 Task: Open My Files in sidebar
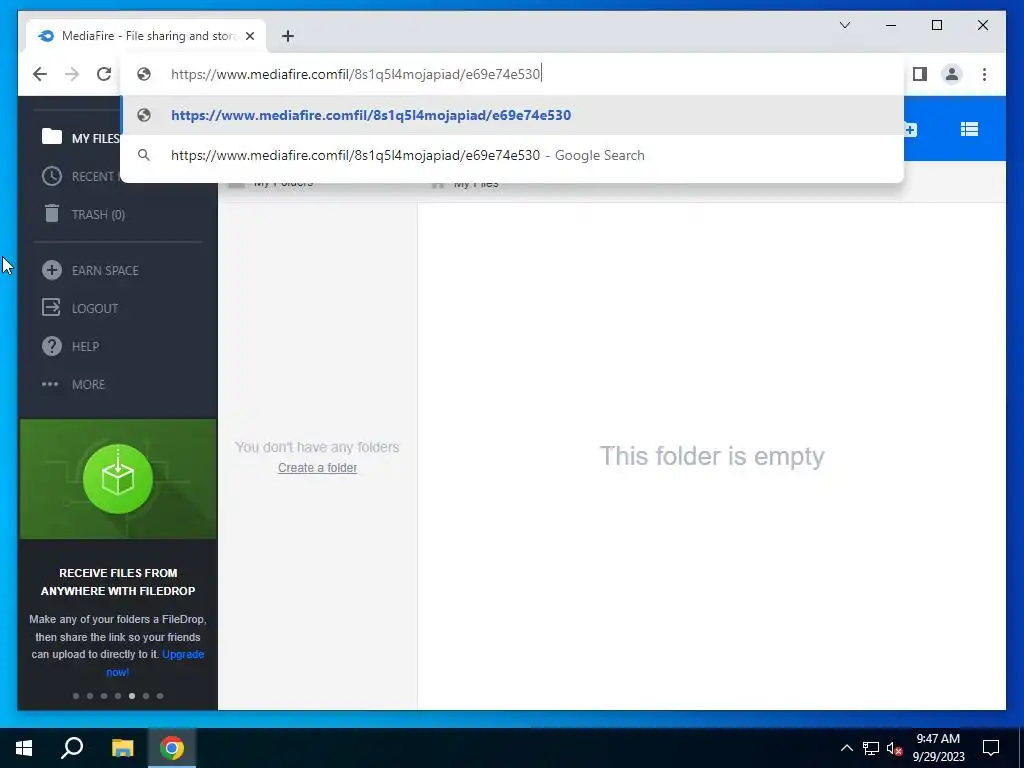81,138
